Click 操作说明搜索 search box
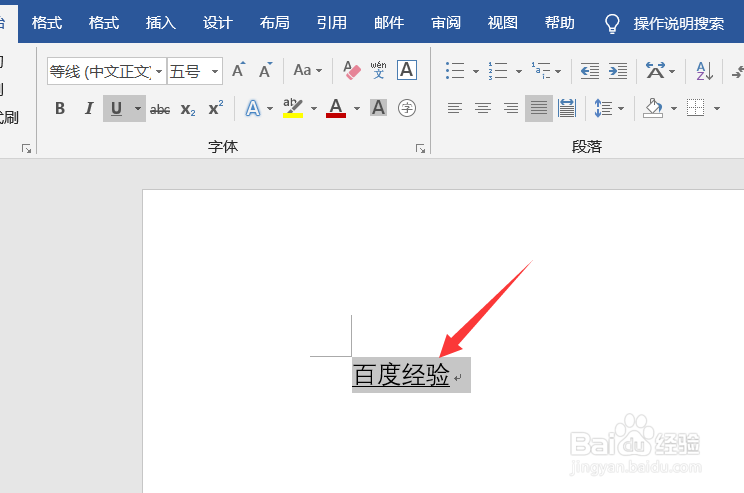The height and width of the screenshot is (493, 744). [x=679, y=23]
